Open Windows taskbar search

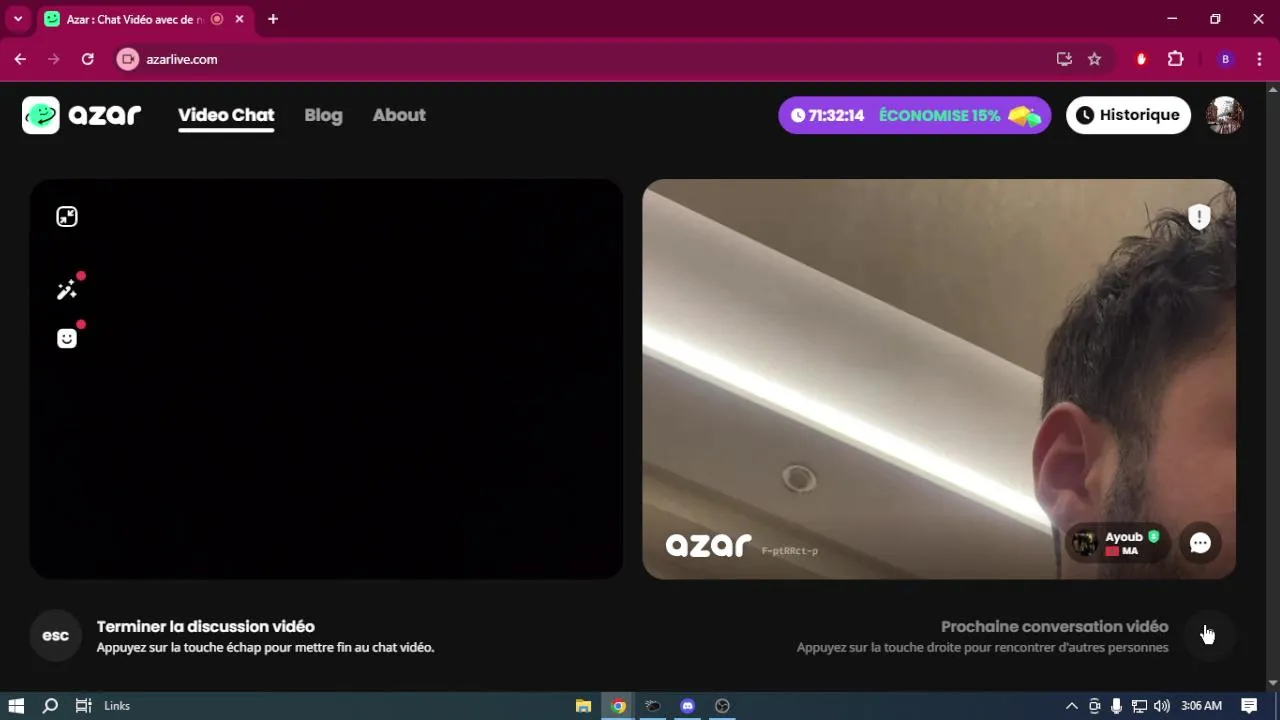tap(50, 706)
